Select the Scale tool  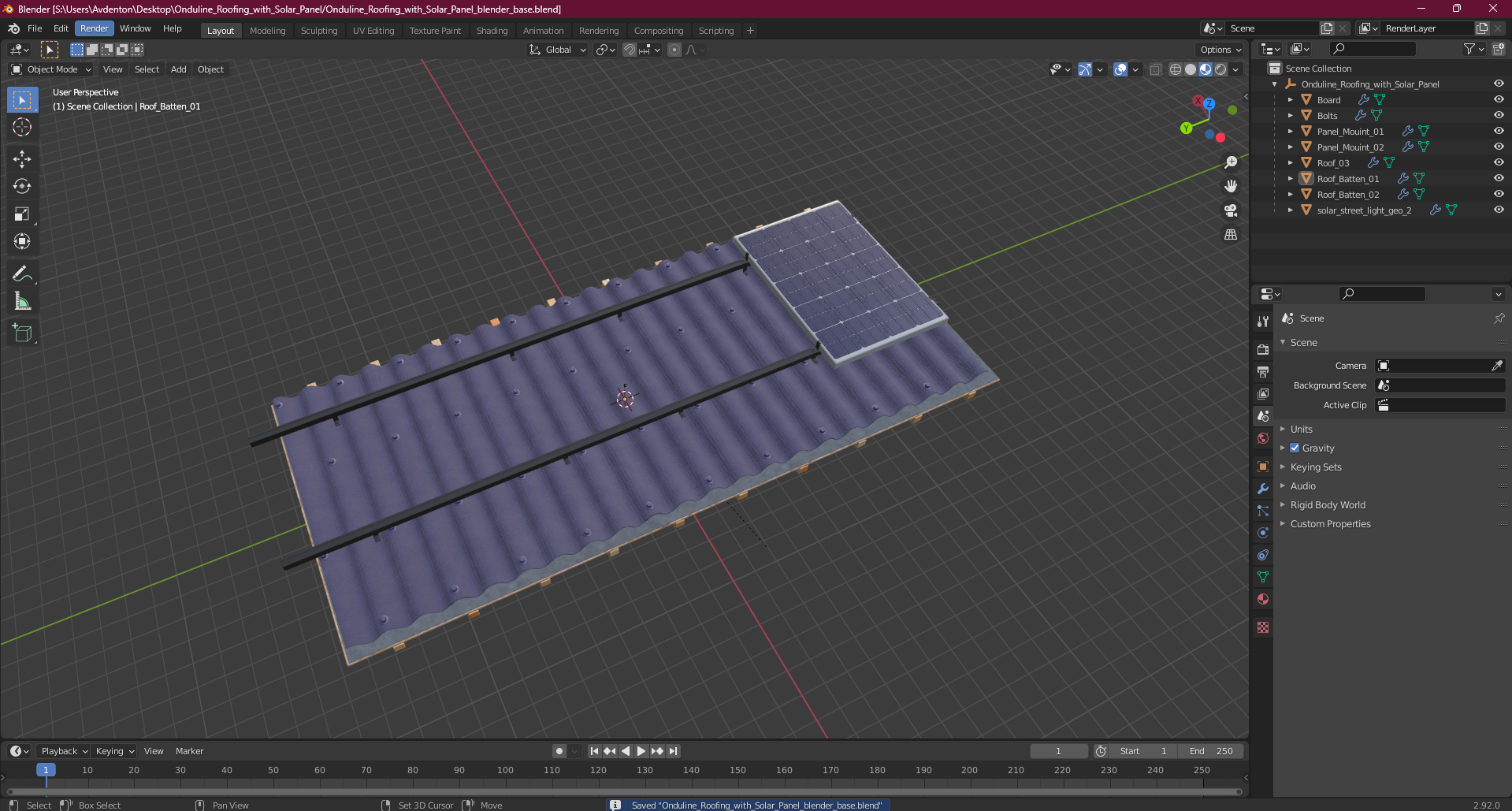(x=22, y=214)
